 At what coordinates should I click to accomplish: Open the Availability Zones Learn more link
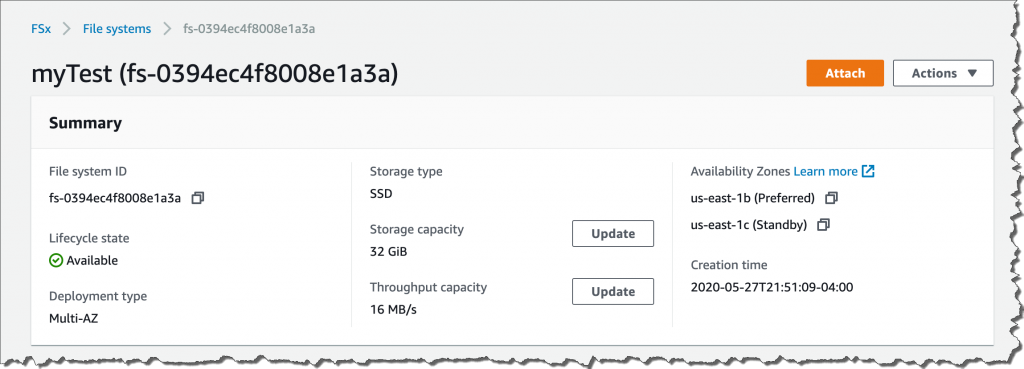825,172
